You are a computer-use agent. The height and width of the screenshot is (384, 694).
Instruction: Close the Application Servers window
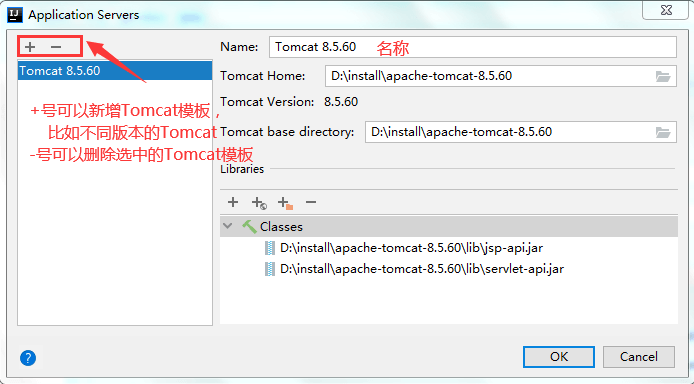[x=666, y=10]
